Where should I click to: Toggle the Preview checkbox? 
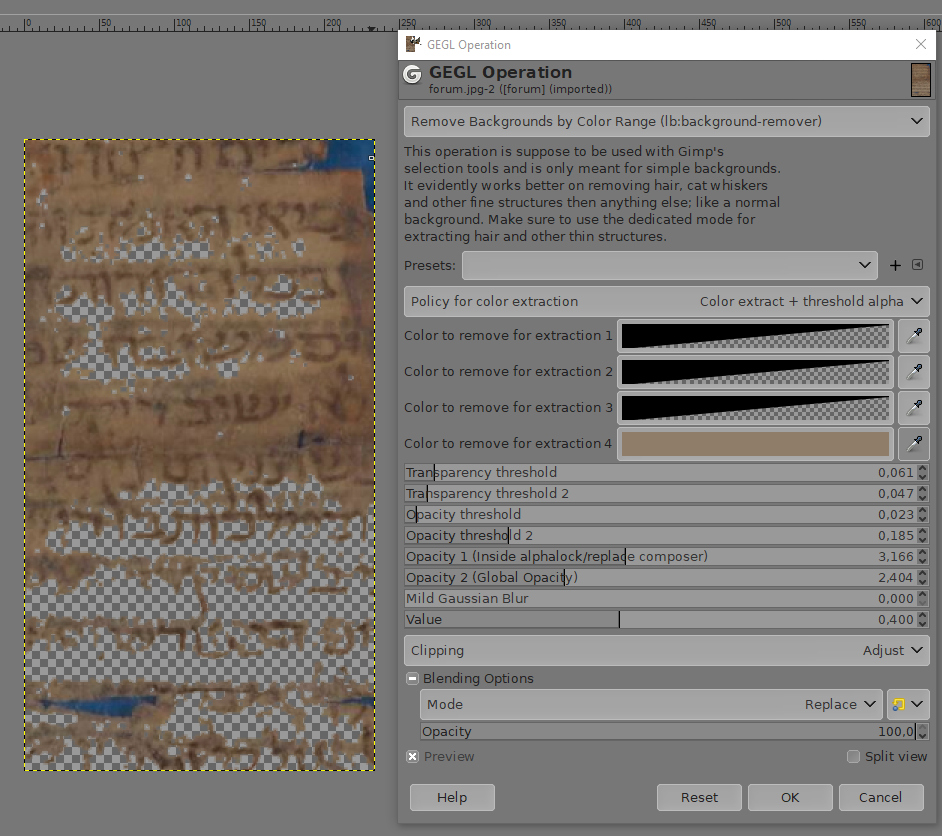point(413,757)
